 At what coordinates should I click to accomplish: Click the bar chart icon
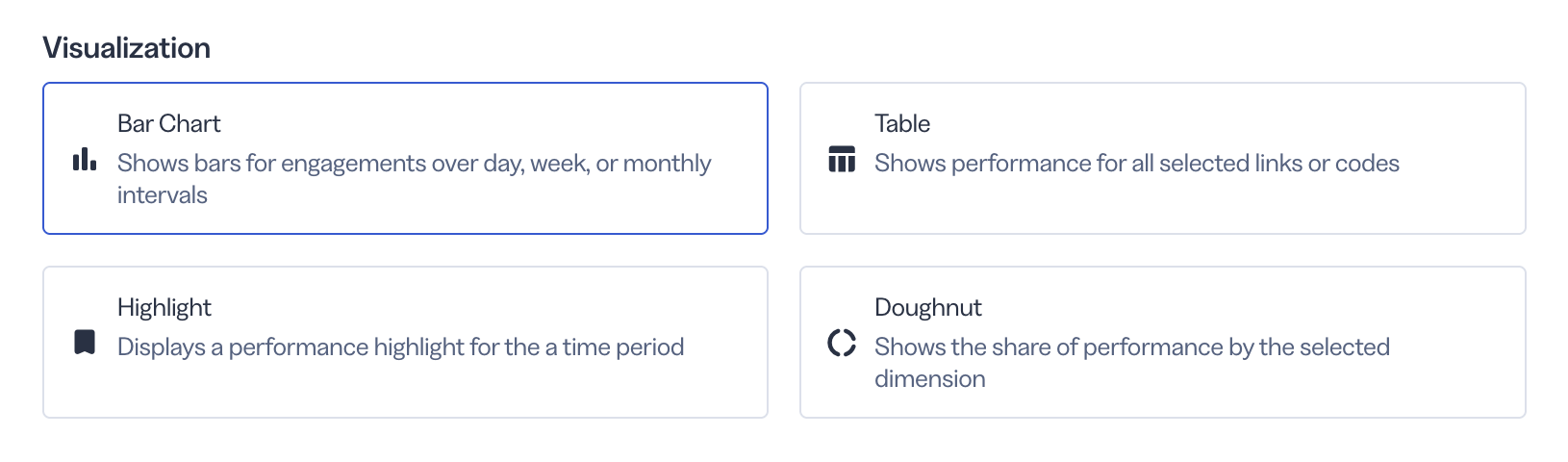pyautogui.click(x=85, y=159)
